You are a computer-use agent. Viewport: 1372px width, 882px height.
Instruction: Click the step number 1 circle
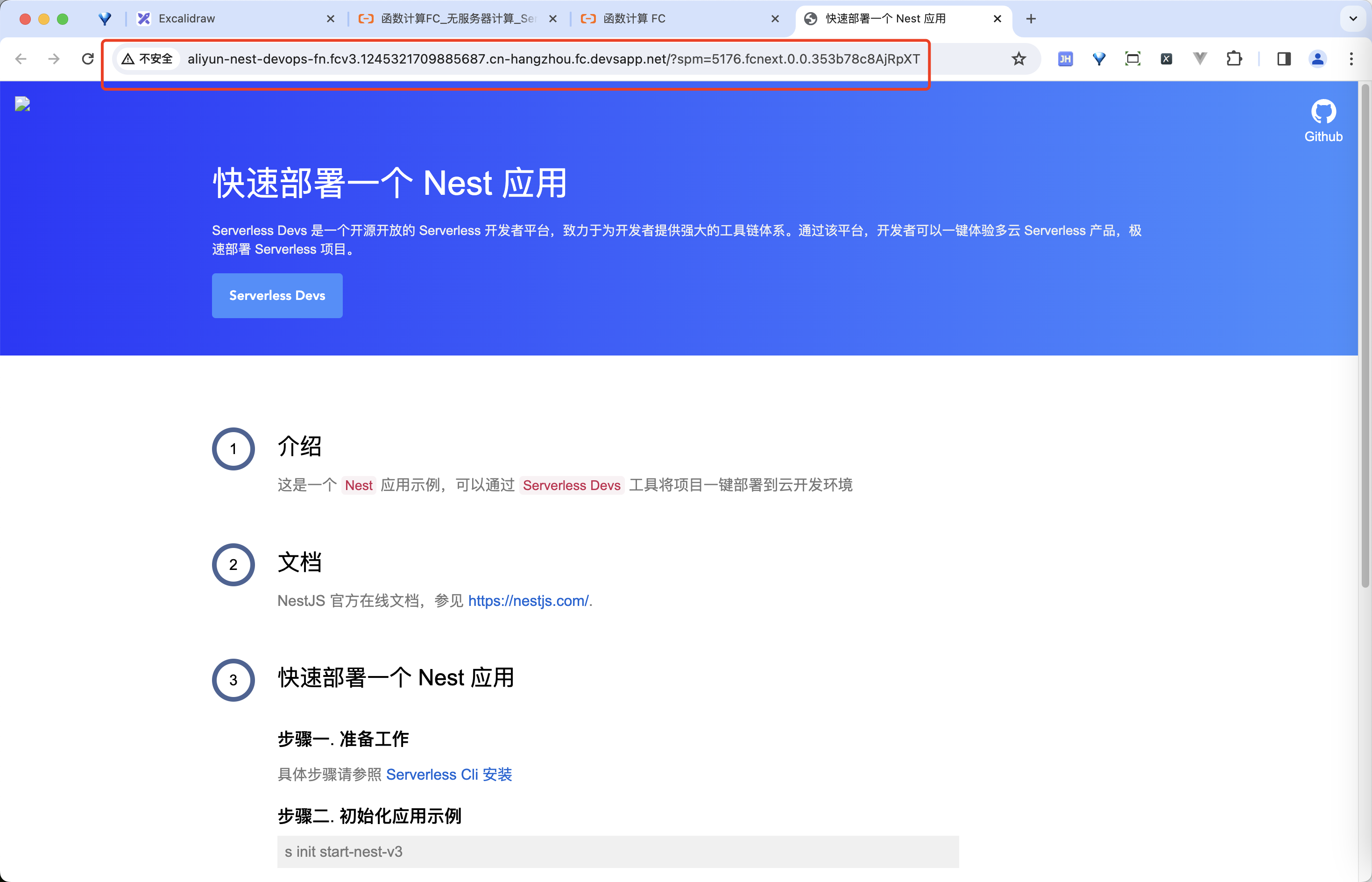(233, 449)
